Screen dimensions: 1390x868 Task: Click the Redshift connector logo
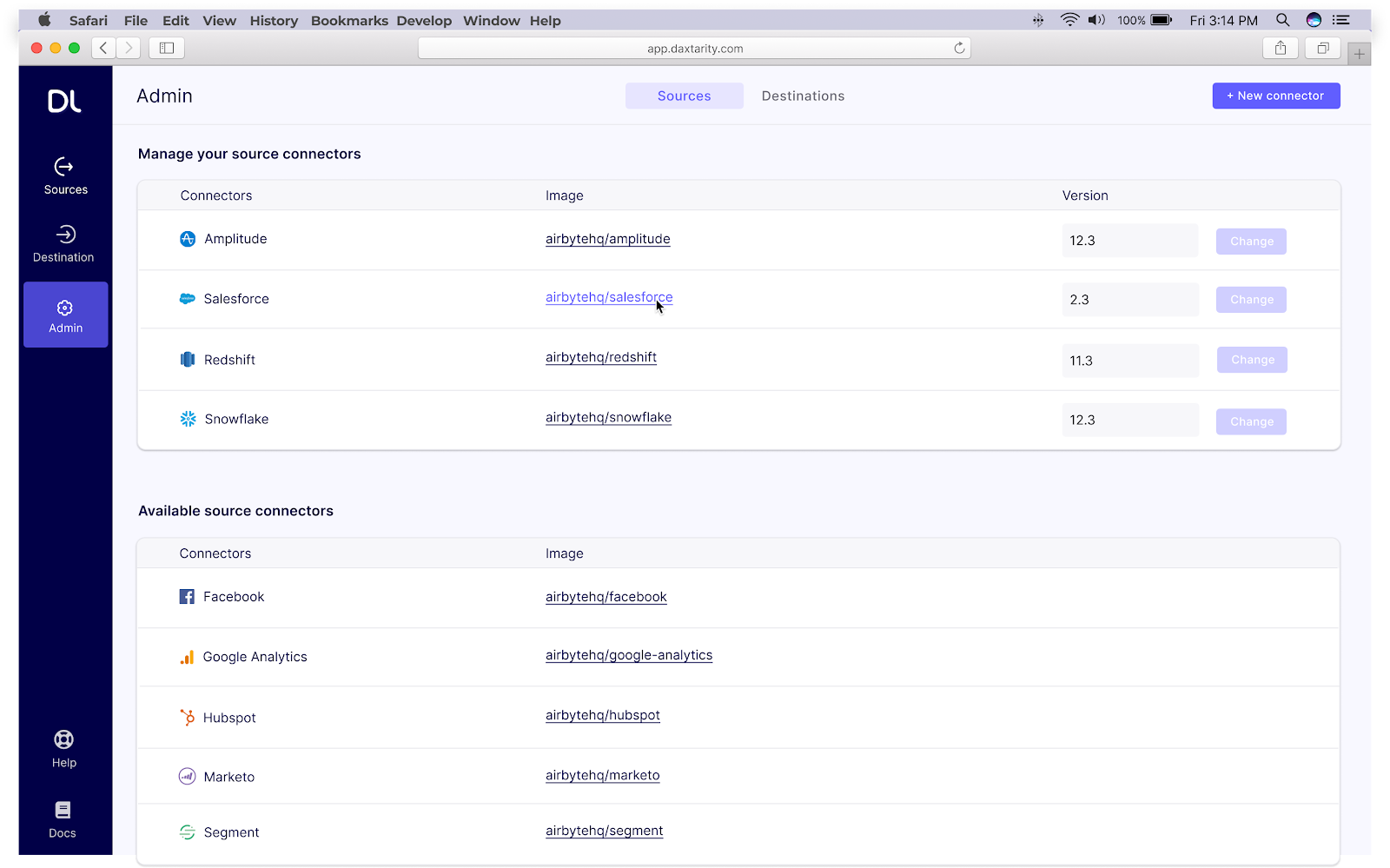(187, 360)
